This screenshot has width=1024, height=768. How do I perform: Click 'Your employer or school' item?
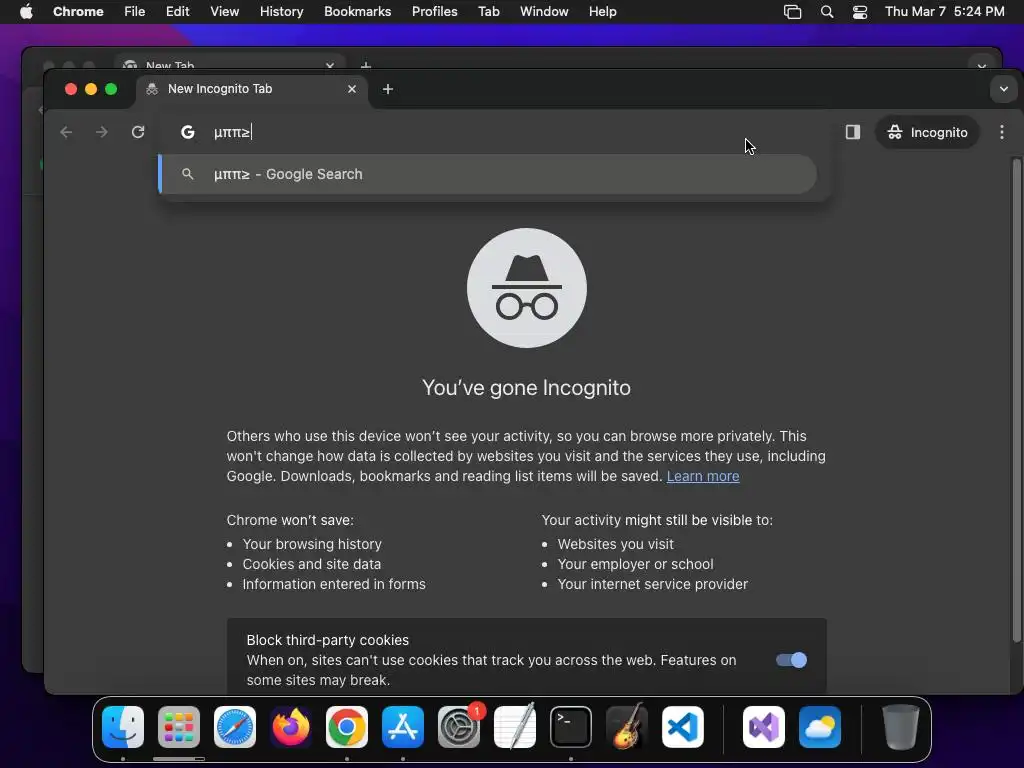pyautogui.click(x=635, y=564)
